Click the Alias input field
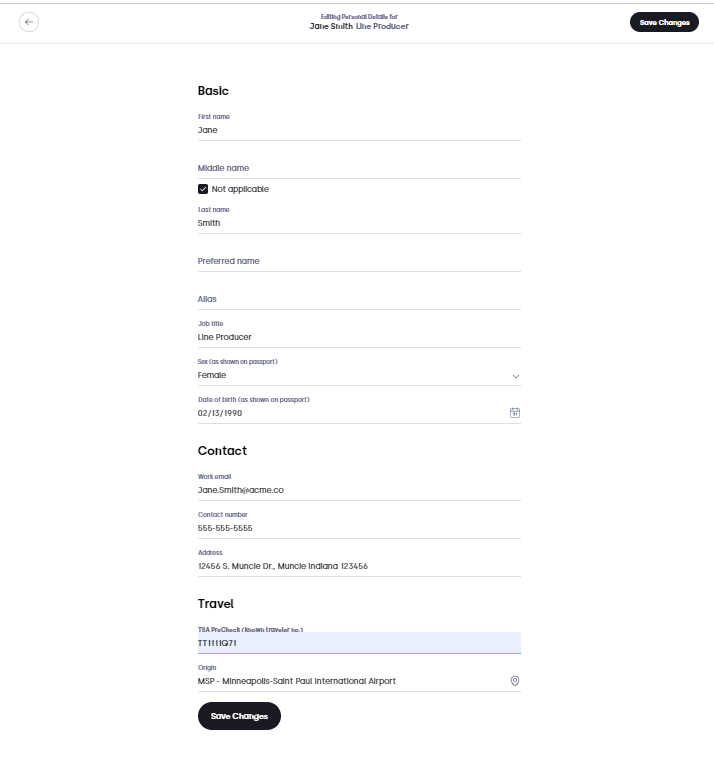 click(359, 299)
